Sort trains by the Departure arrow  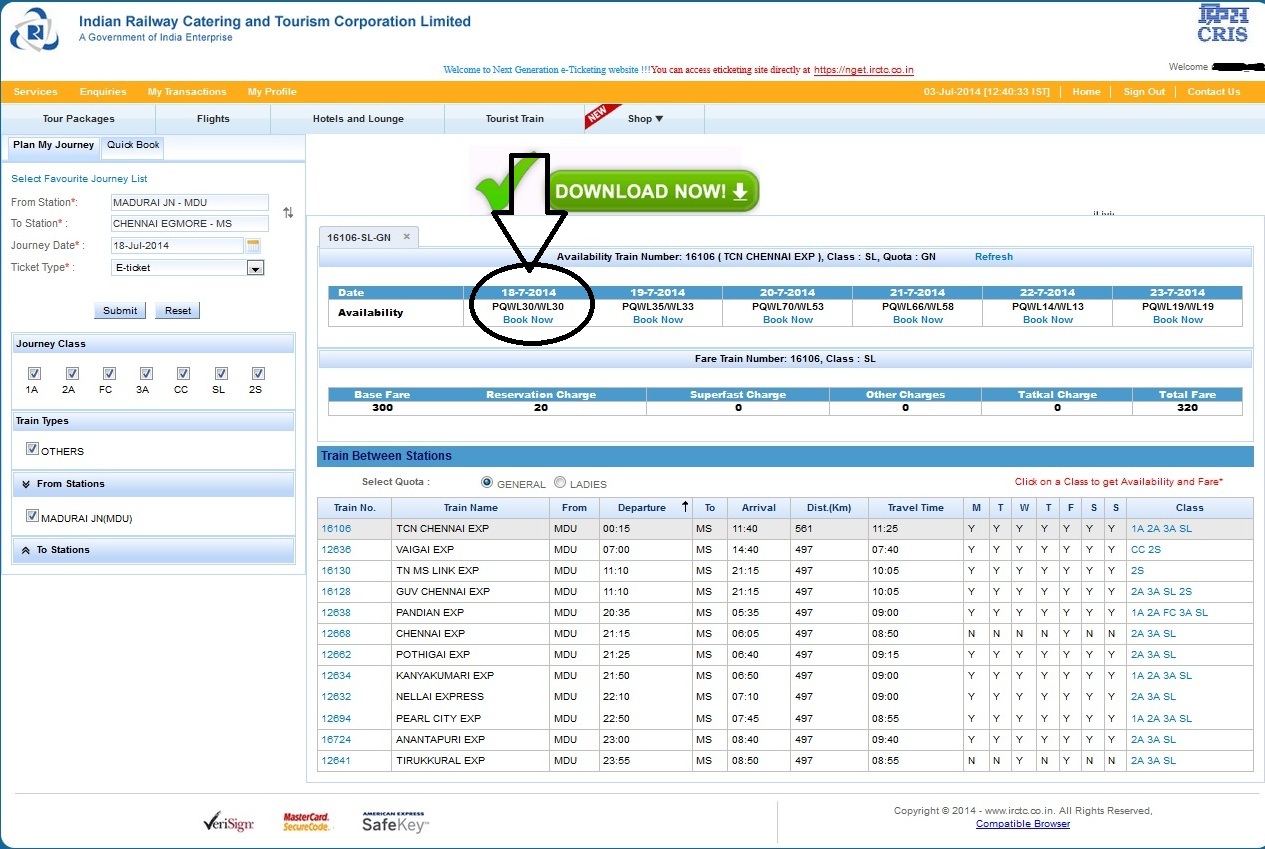tap(685, 507)
